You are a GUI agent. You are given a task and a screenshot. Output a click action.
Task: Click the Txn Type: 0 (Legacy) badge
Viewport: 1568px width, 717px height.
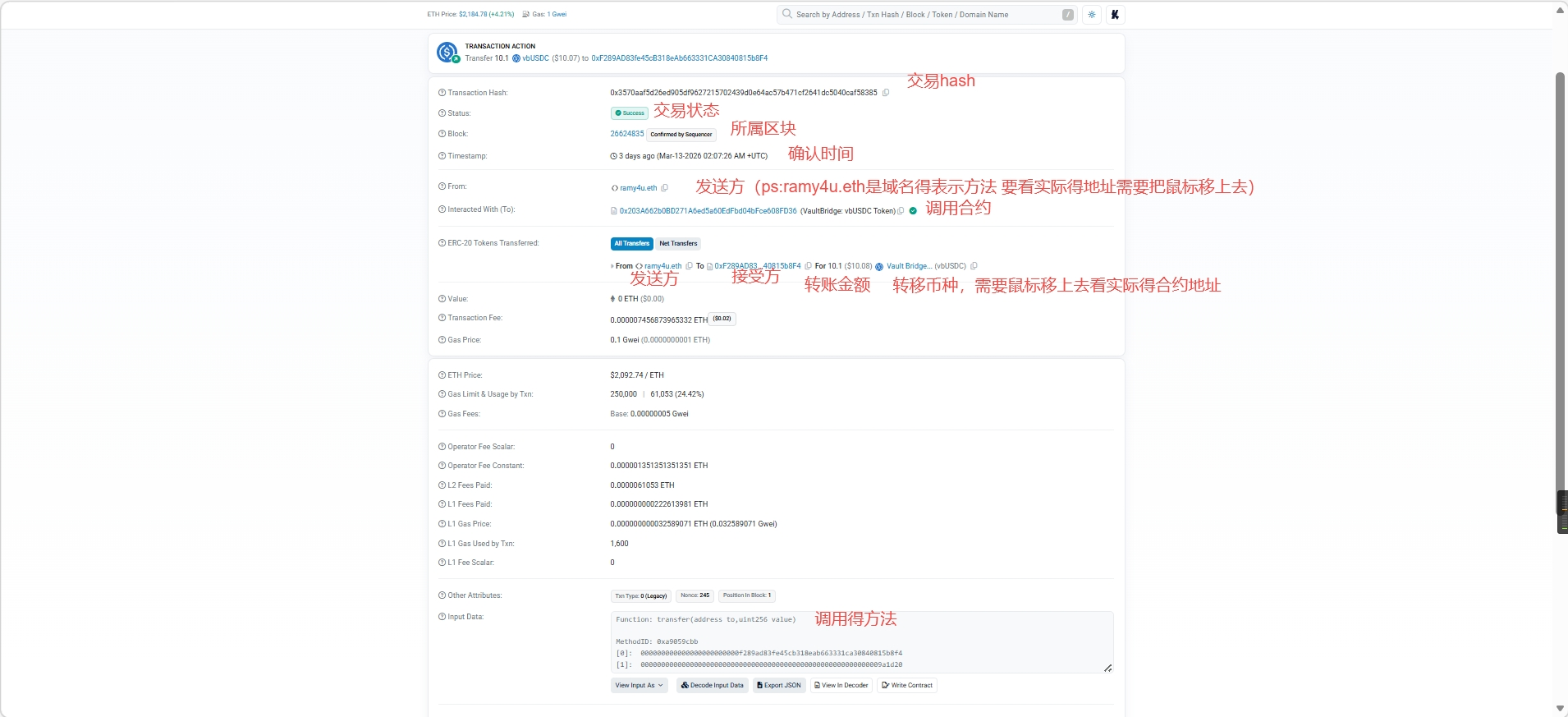(x=641, y=596)
